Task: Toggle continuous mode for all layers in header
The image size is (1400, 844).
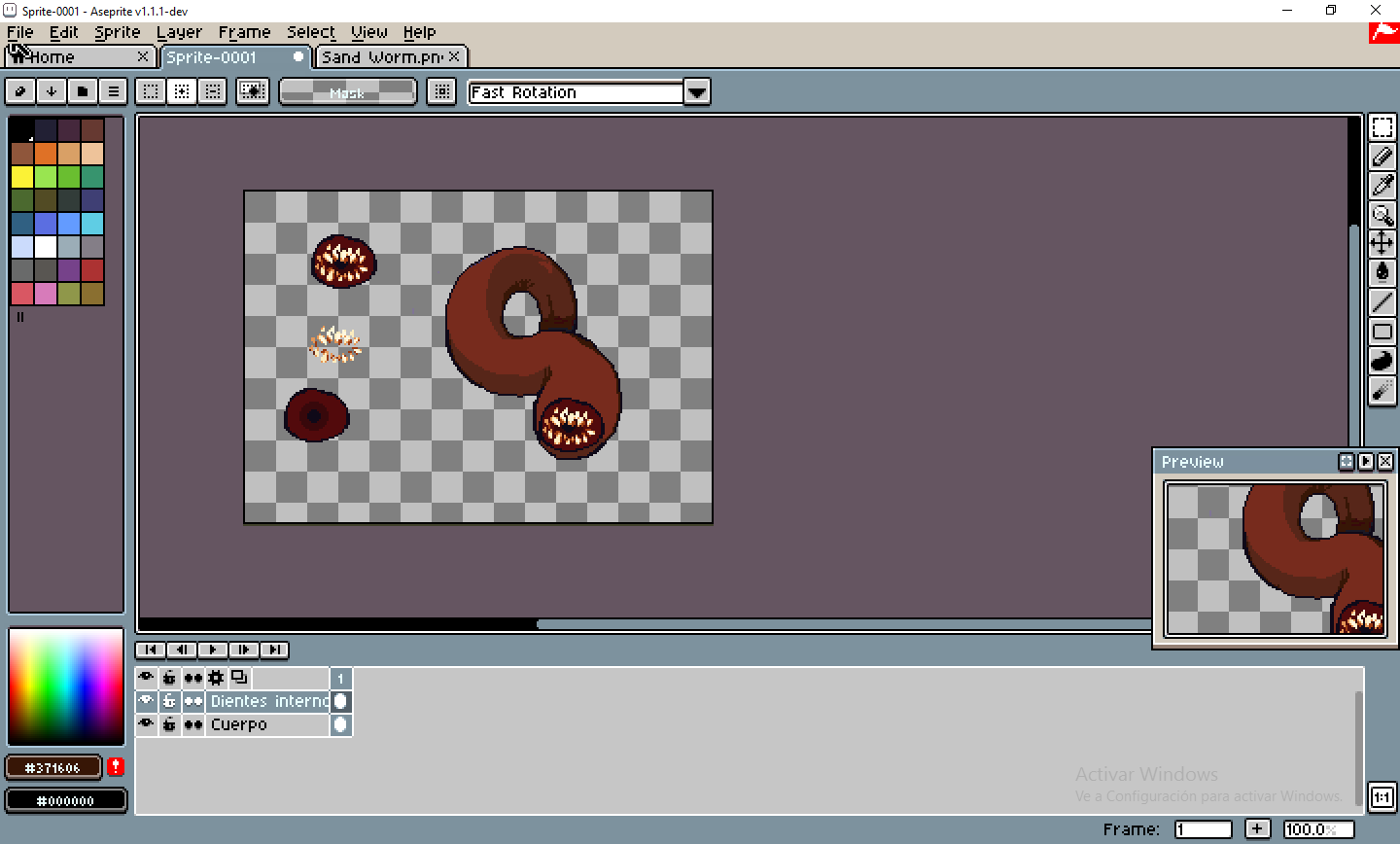Action: pos(192,678)
